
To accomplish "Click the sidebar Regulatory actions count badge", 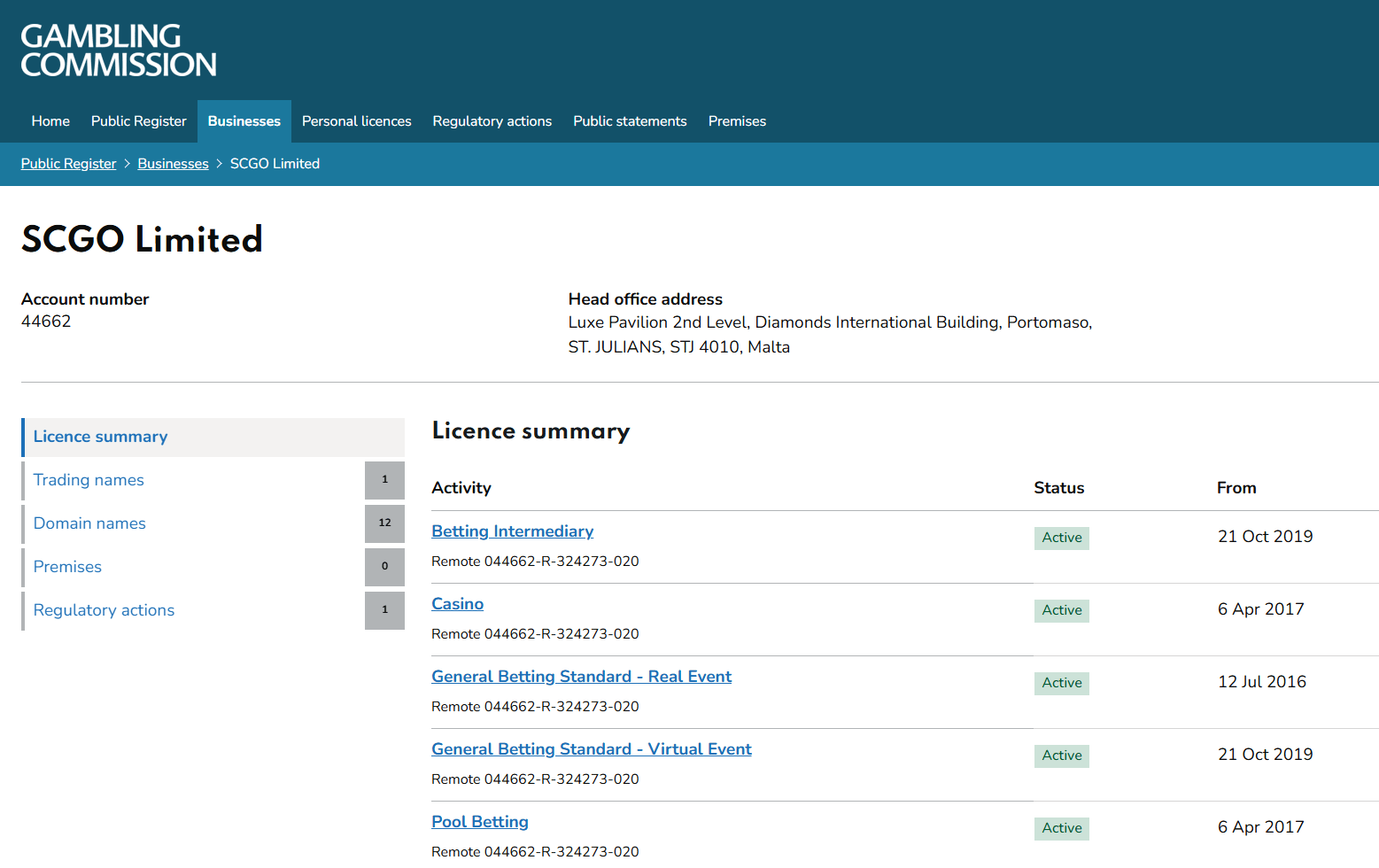I will pos(384,610).
